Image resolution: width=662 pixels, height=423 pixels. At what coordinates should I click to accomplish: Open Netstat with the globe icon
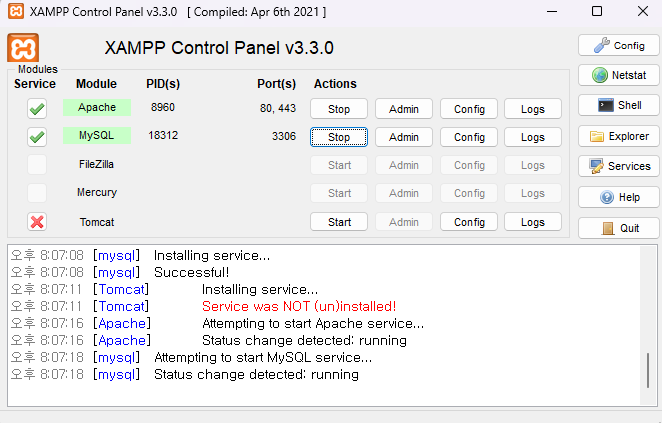(619, 75)
